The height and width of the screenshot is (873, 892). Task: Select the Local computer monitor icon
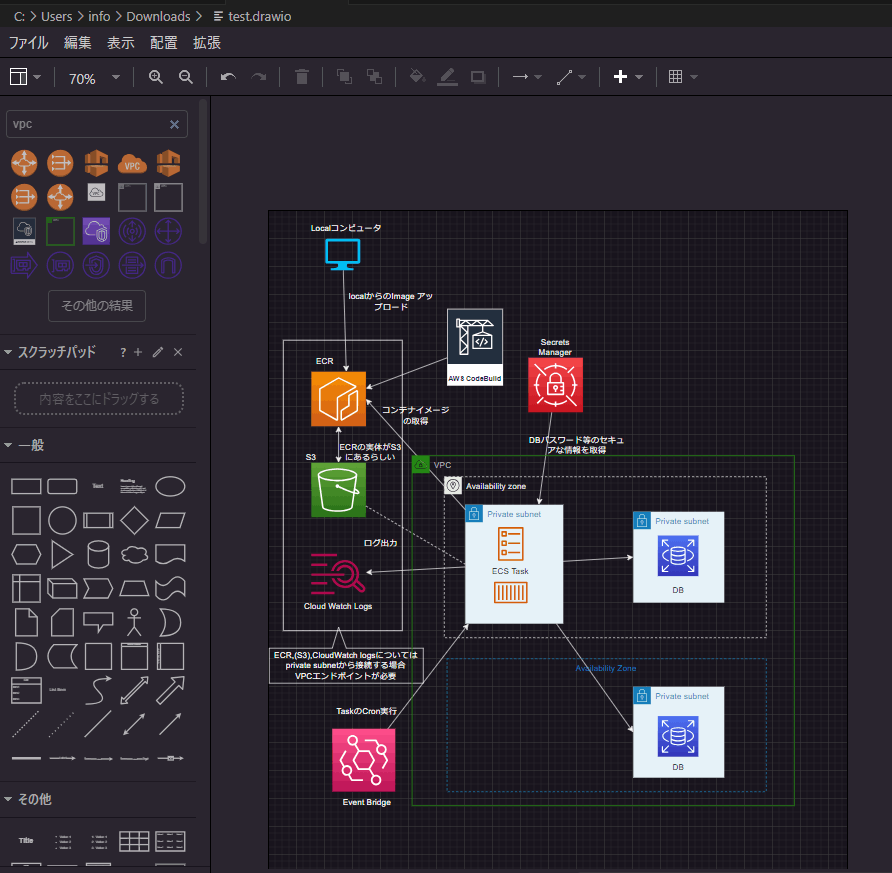pyautogui.click(x=342, y=254)
